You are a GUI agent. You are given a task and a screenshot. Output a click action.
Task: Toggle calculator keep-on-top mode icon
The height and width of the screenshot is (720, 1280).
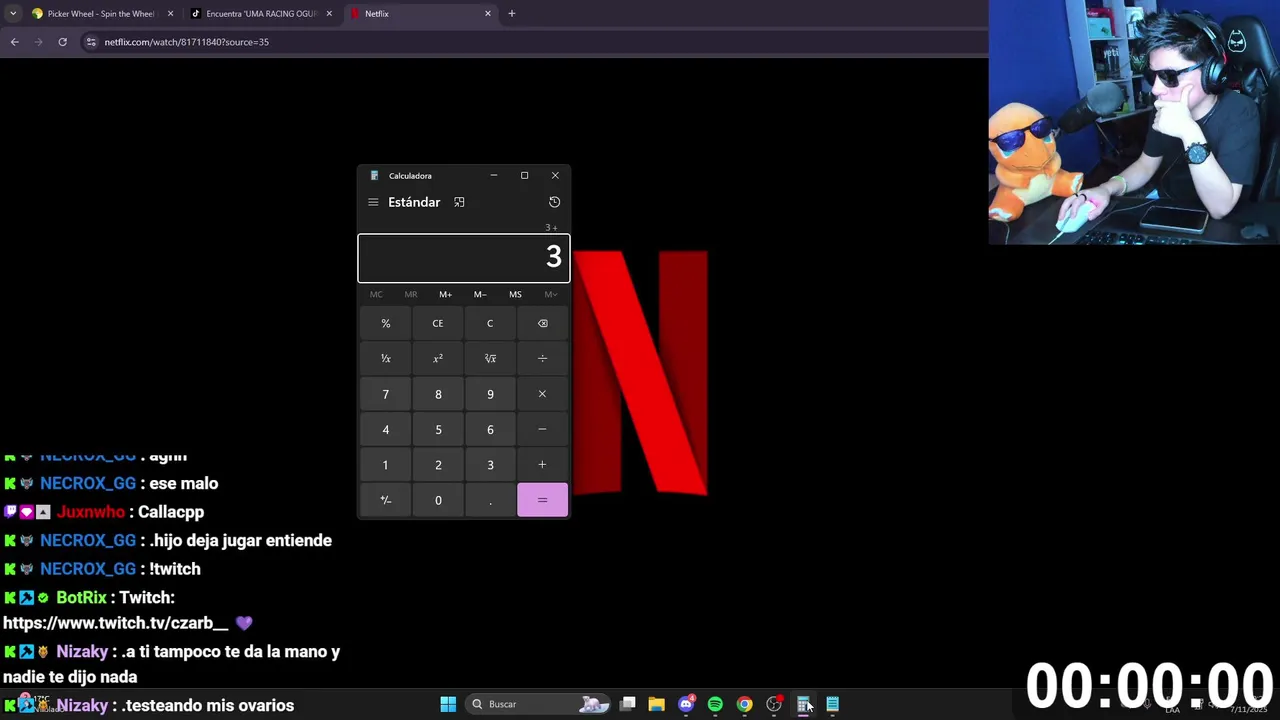(x=459, y=202)
